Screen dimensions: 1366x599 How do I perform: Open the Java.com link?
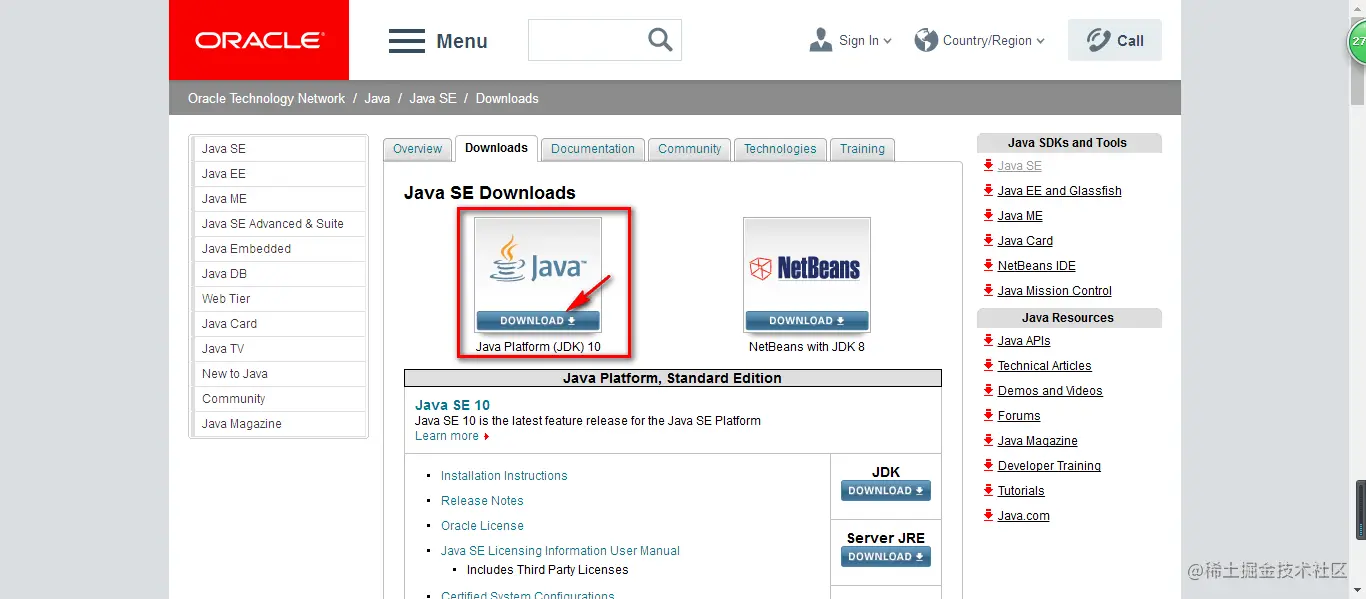[x=1023, y=516]
